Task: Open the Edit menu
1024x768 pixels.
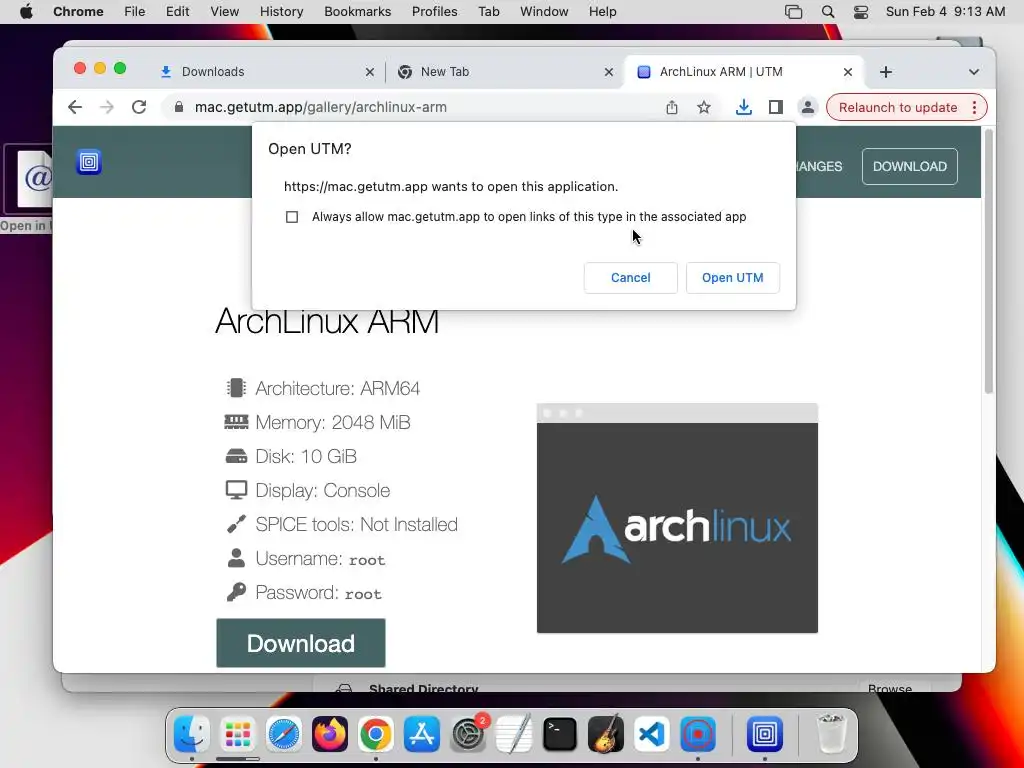Action: 177,12
